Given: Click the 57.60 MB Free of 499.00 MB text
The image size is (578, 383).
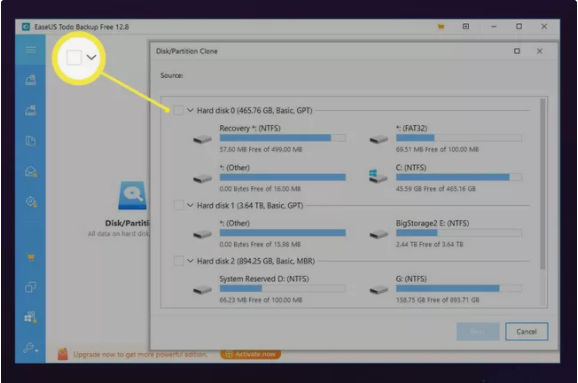Looking at the screenshot, I should point(261,149).
